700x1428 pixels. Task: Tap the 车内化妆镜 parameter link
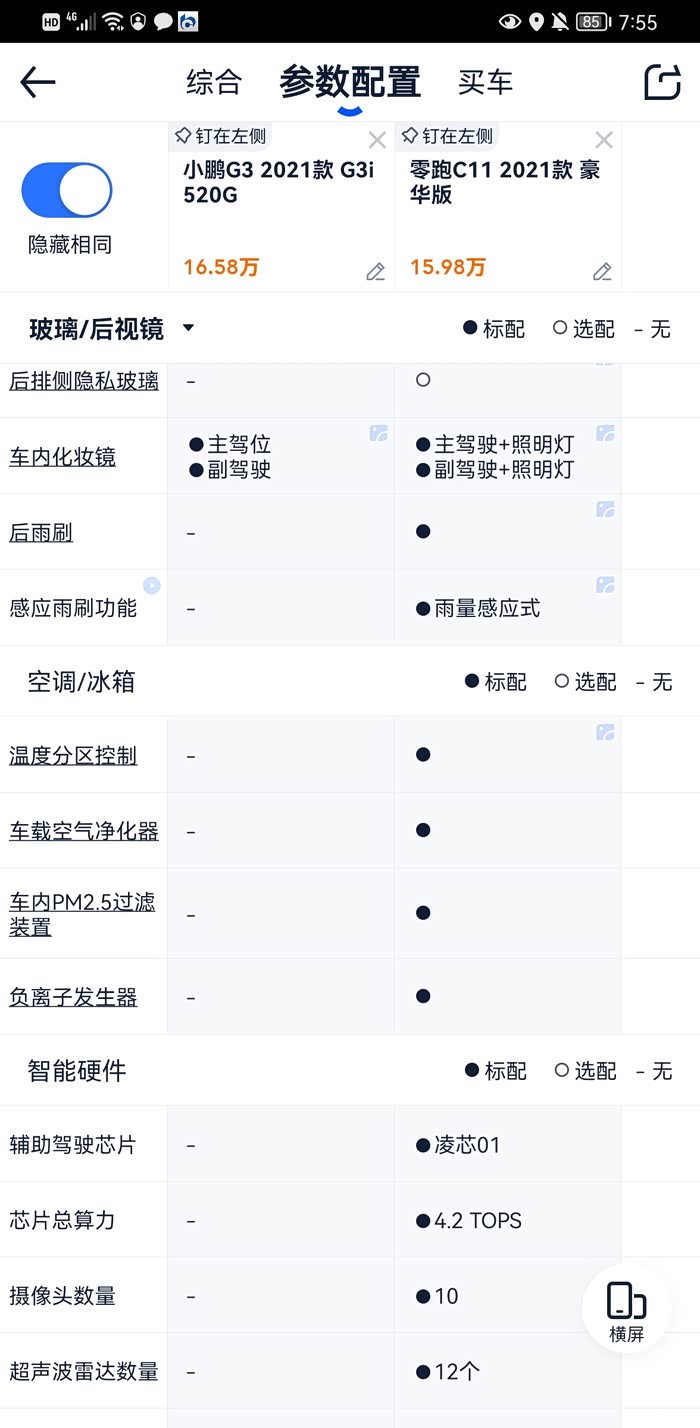pyautogui.click(x=62, y=457)
